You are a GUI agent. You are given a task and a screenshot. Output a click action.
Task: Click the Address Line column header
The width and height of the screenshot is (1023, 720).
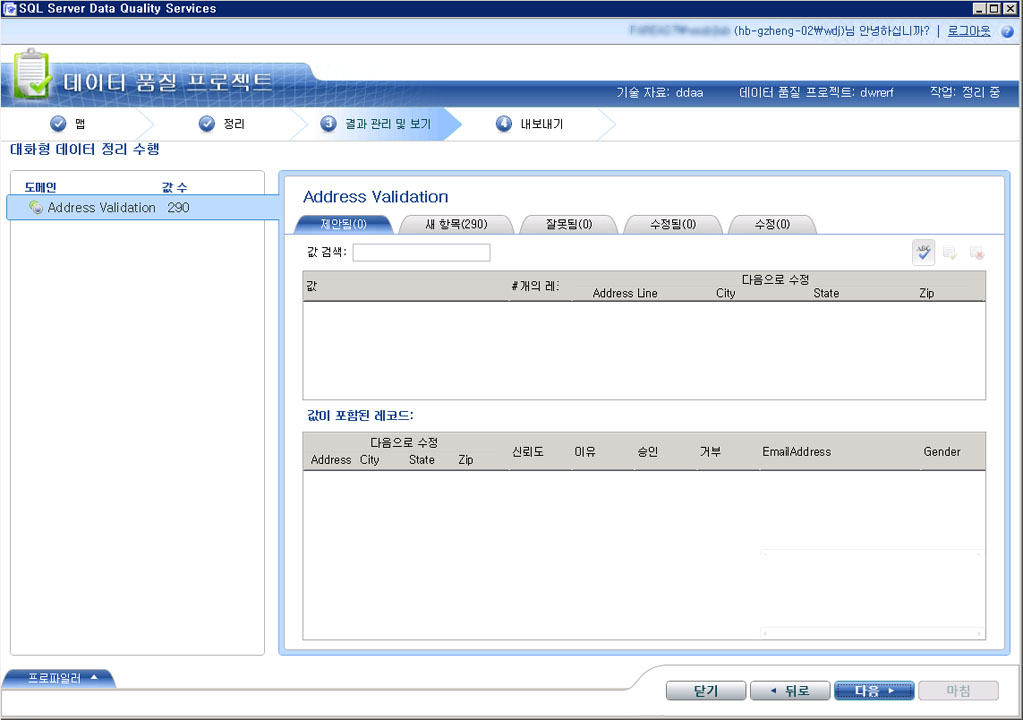pyautogui.click(x=625, y=293)
